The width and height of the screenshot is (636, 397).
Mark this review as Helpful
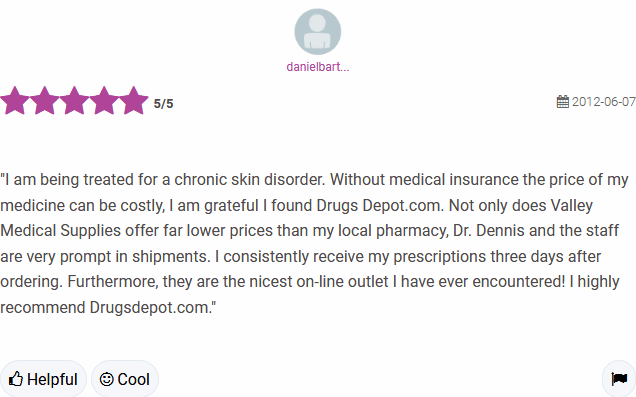[43, 379]
